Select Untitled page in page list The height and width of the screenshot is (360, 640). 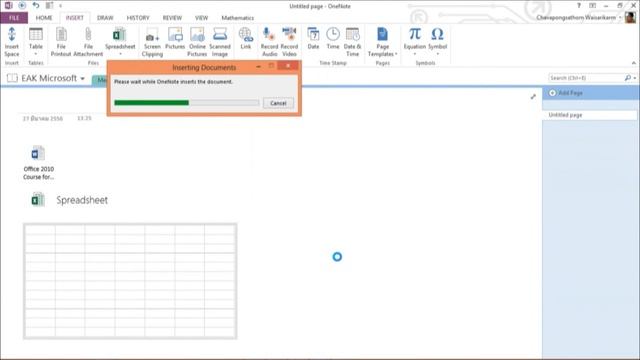click(590, 115)
